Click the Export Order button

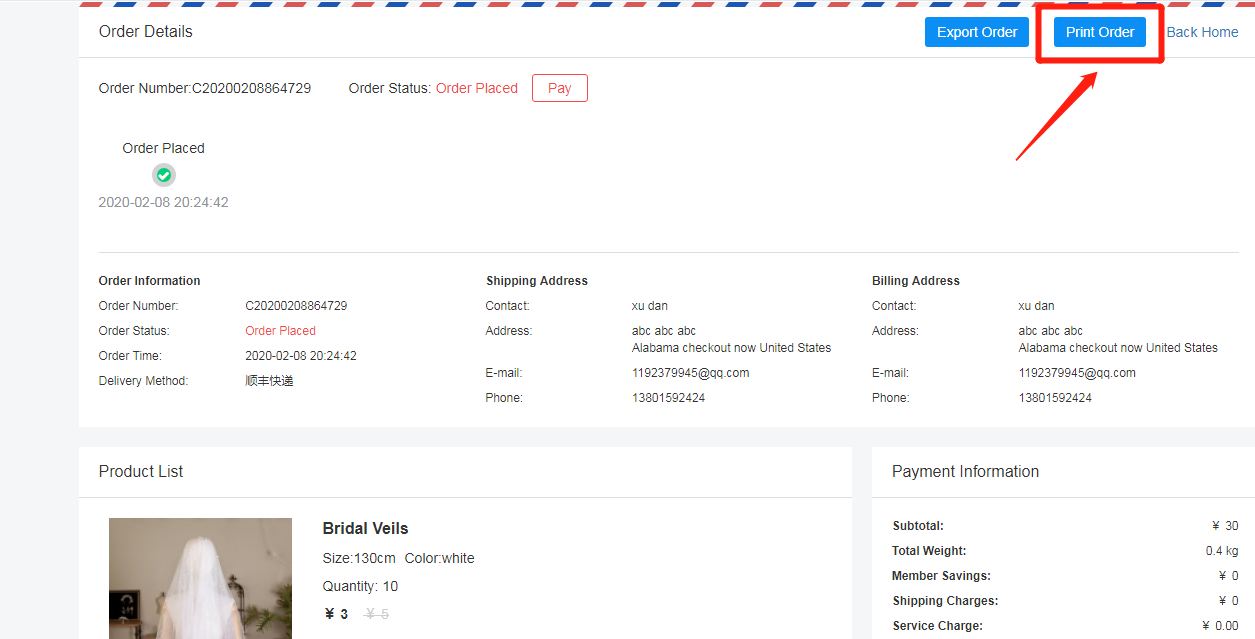976,32
